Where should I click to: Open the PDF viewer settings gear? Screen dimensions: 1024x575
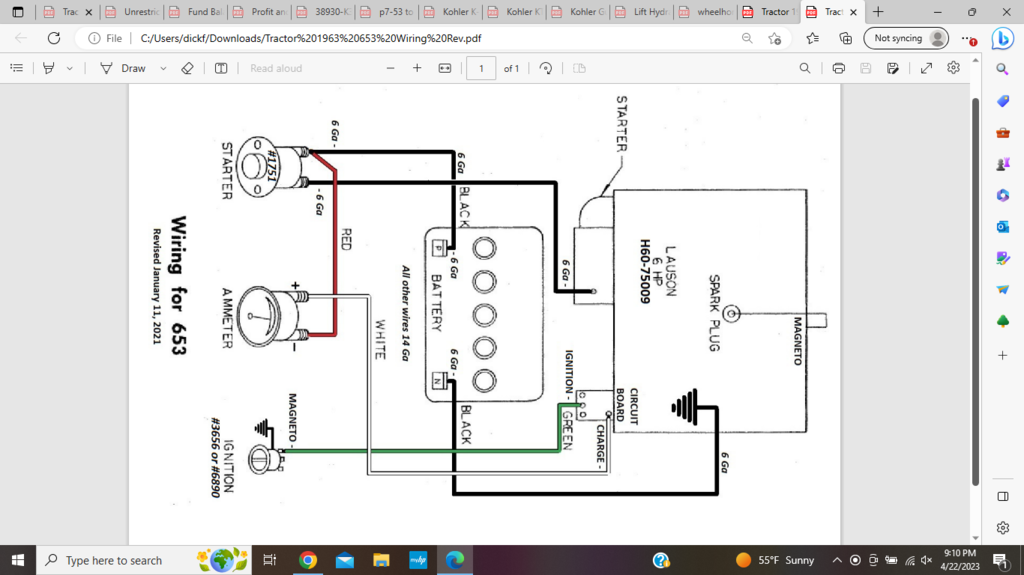(x=954, y=68)
